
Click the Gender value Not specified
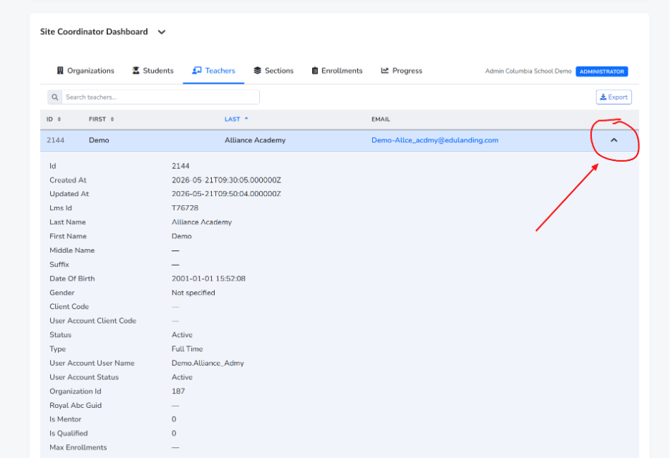[193, 293]
